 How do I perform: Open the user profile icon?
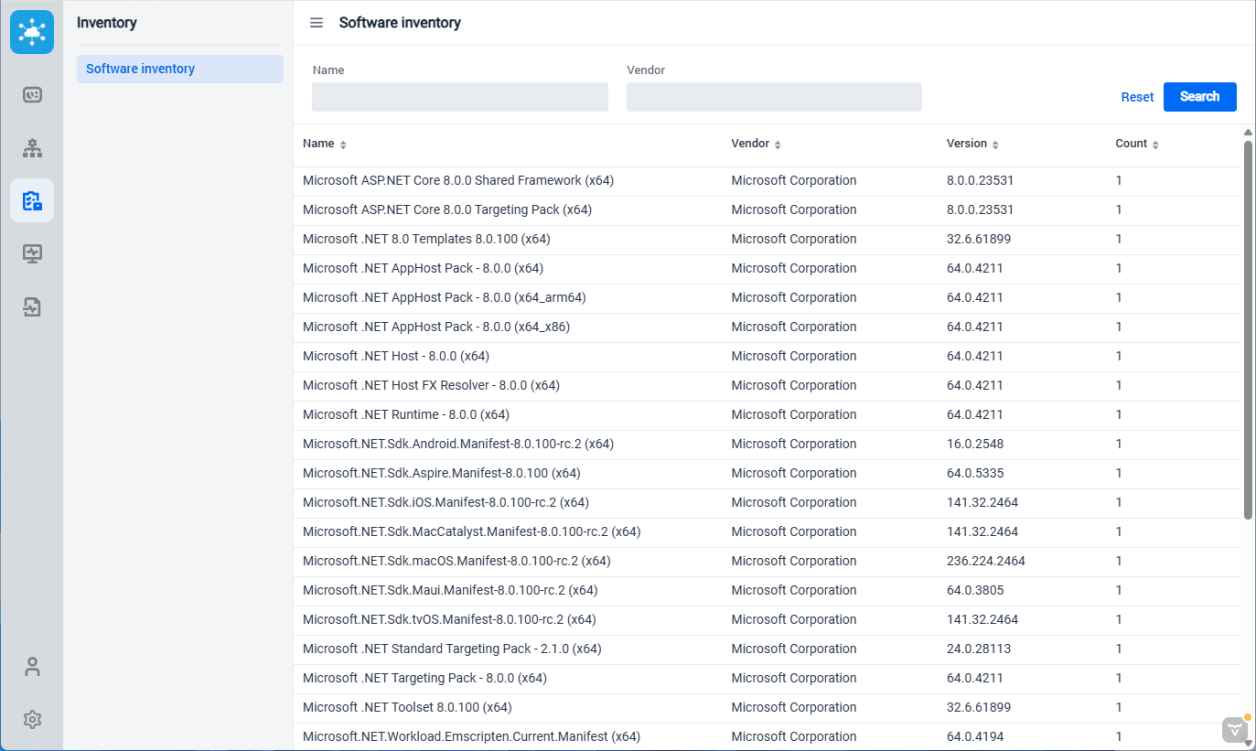click(x=32, y=666)
